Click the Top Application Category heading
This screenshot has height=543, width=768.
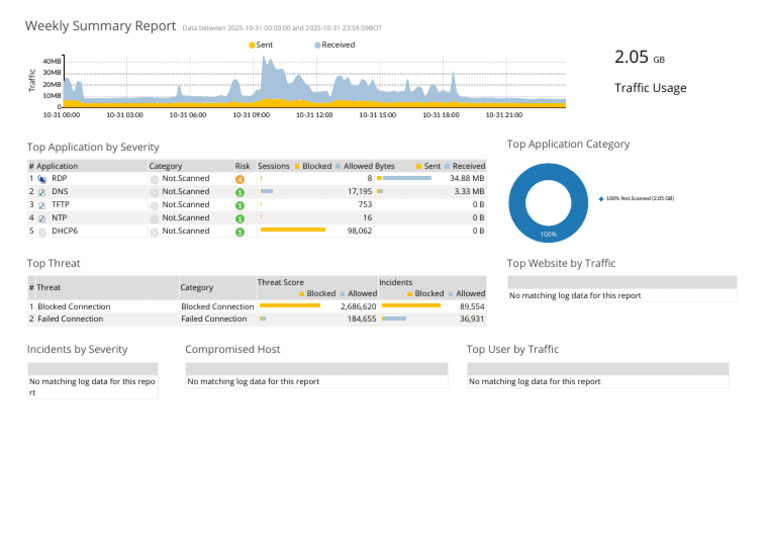(x=568, y=144)
